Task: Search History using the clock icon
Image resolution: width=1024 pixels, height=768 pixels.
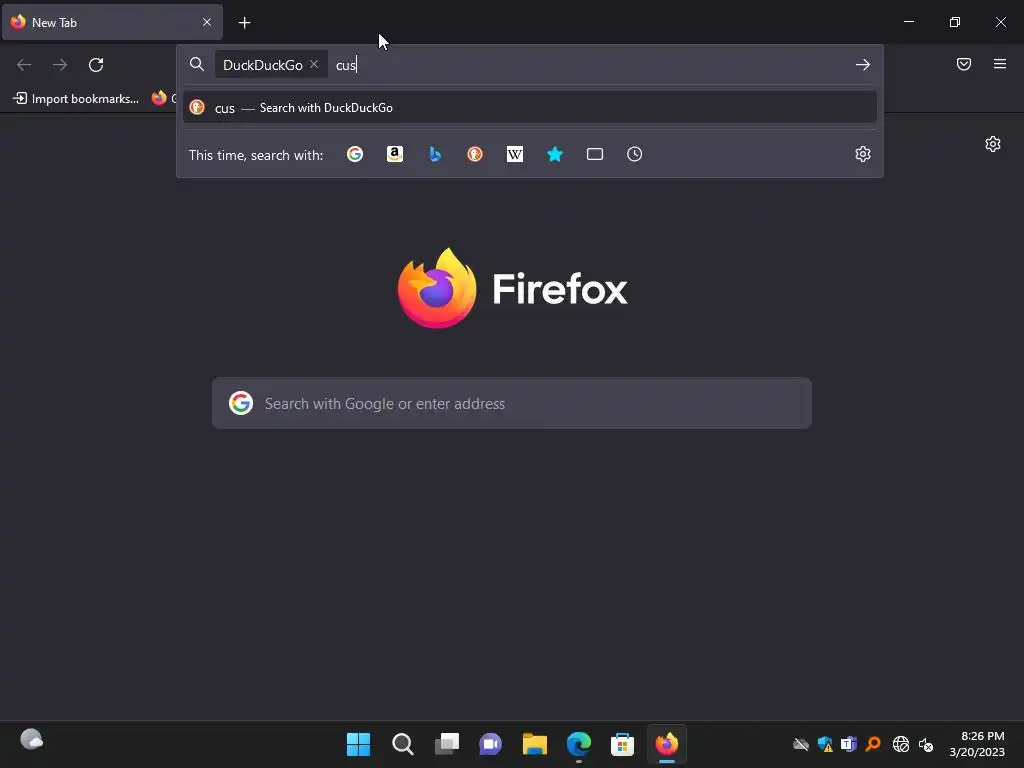Action: [x=635, y=154]
